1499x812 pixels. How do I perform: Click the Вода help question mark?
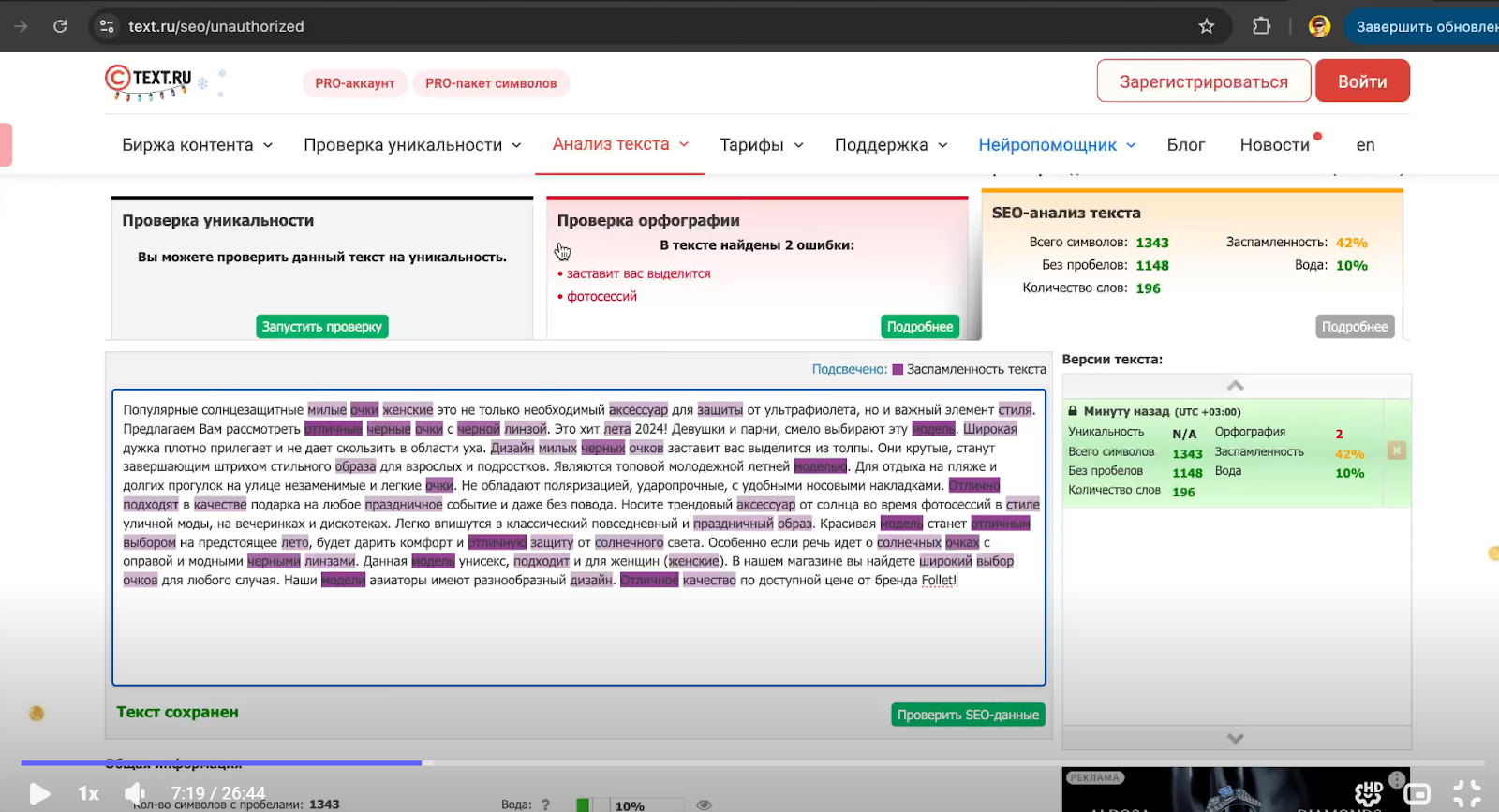point(545,805)
